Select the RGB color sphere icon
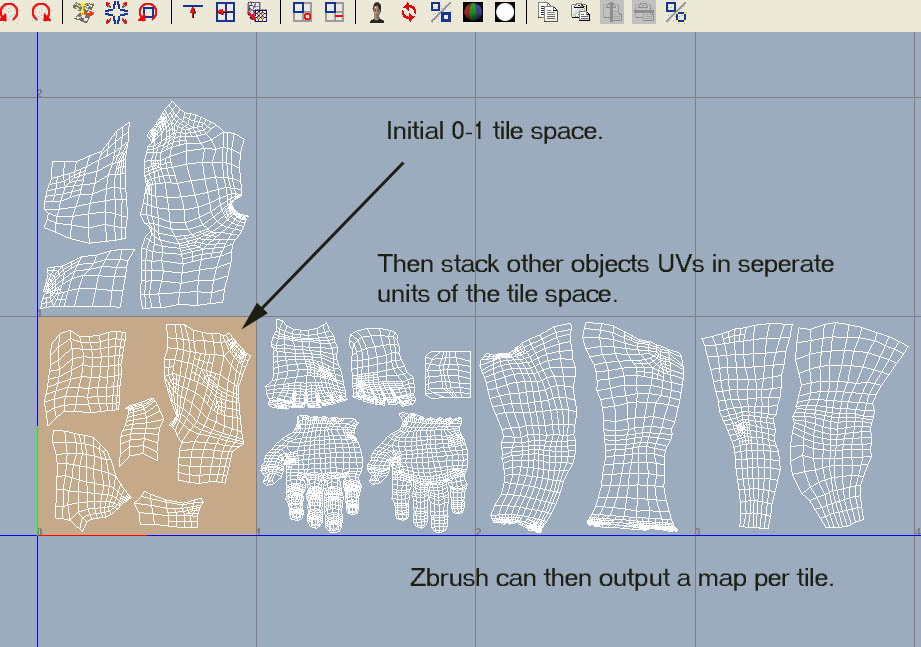 point(473,12)
